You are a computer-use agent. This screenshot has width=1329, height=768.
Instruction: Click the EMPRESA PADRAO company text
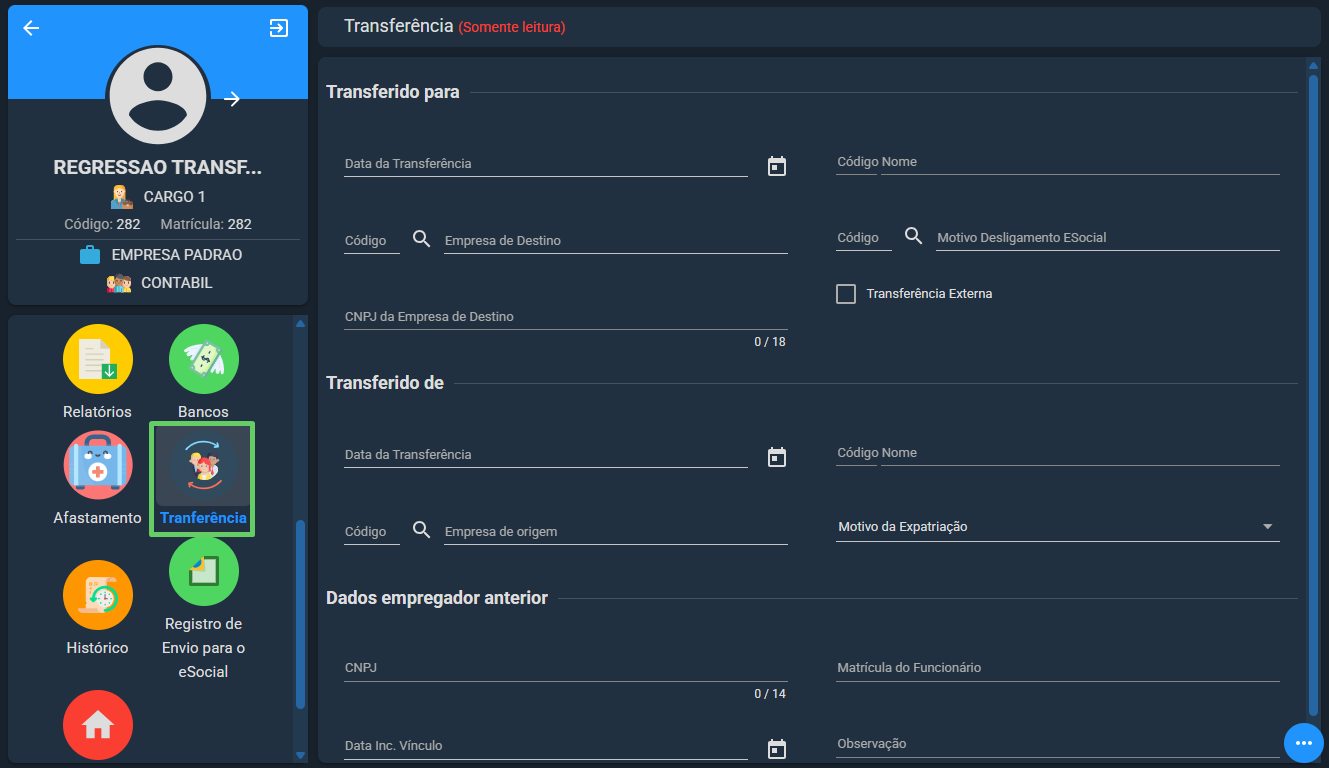(177, 255)
